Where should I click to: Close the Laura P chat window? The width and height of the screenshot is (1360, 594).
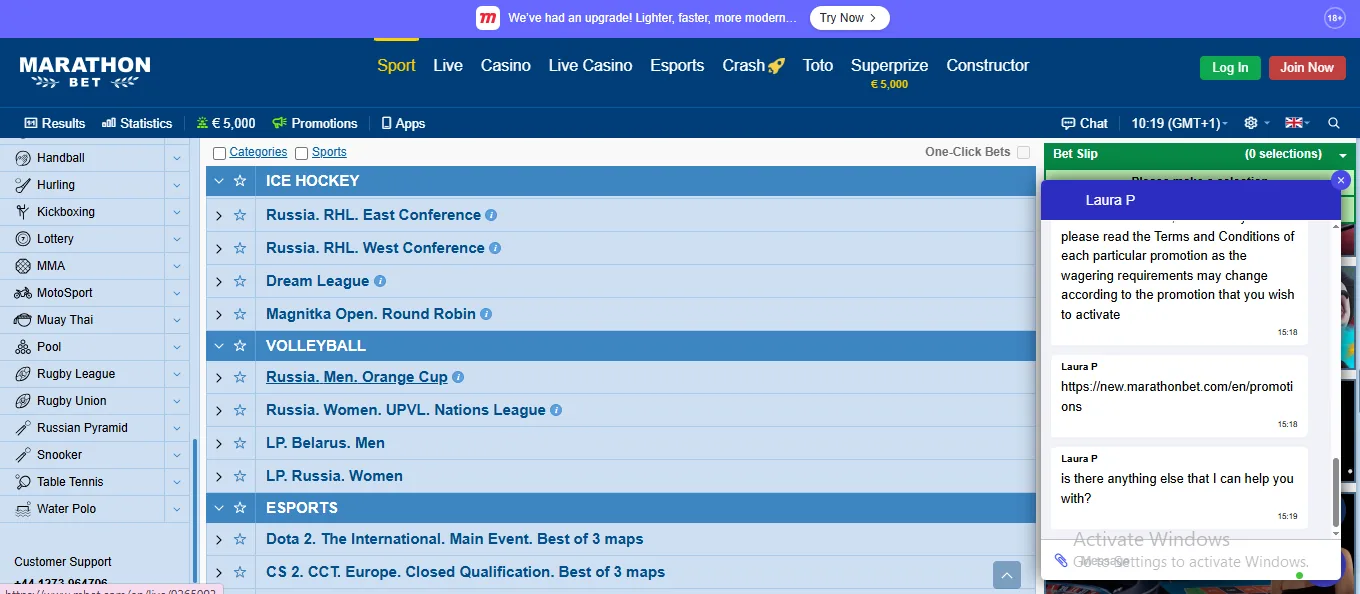click(1341, 180)
